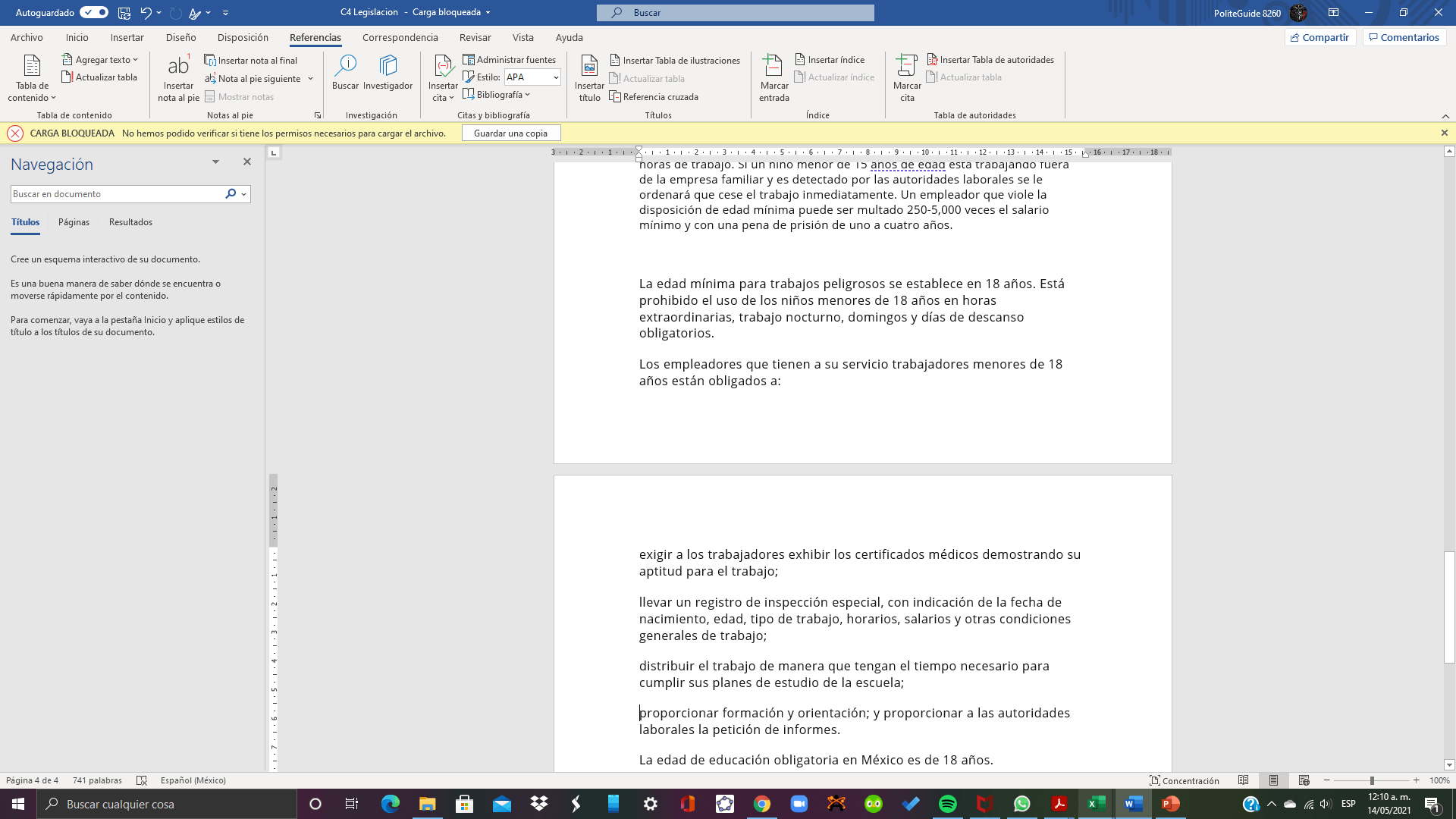This screenshot has height=819, width=1456.
Task: Click Insertar nota al final
Action: pos(251,61)
